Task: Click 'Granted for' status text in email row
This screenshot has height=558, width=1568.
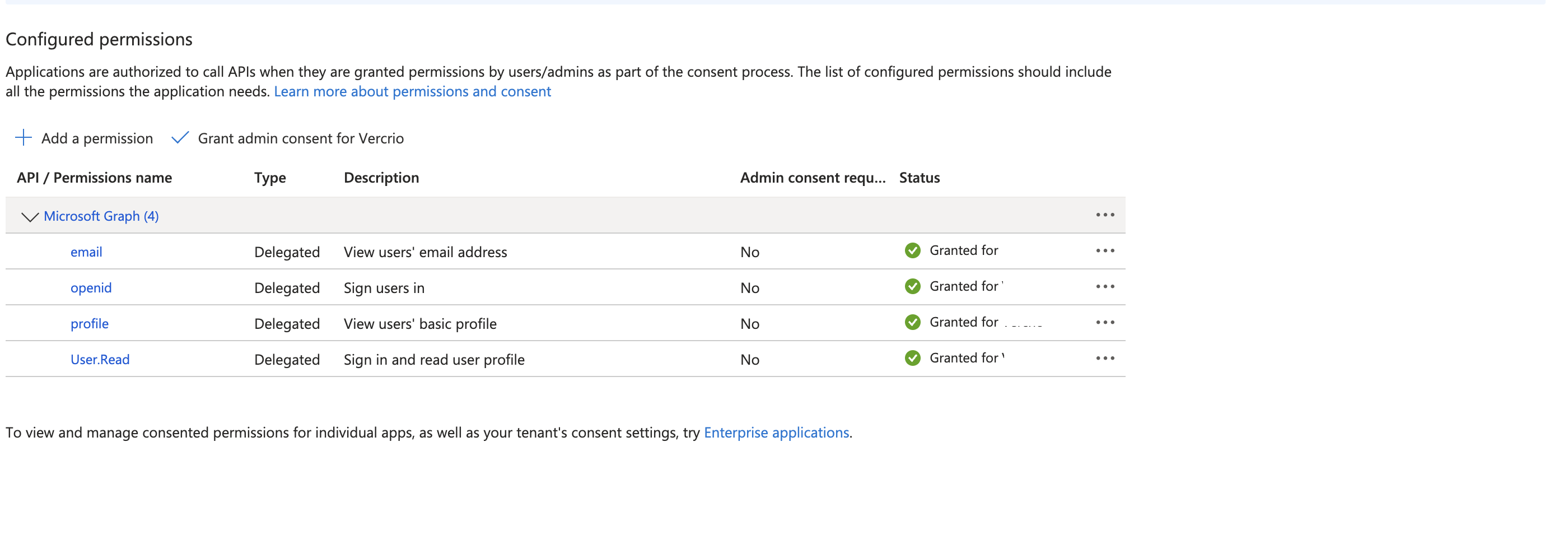Action: point(964,250)
